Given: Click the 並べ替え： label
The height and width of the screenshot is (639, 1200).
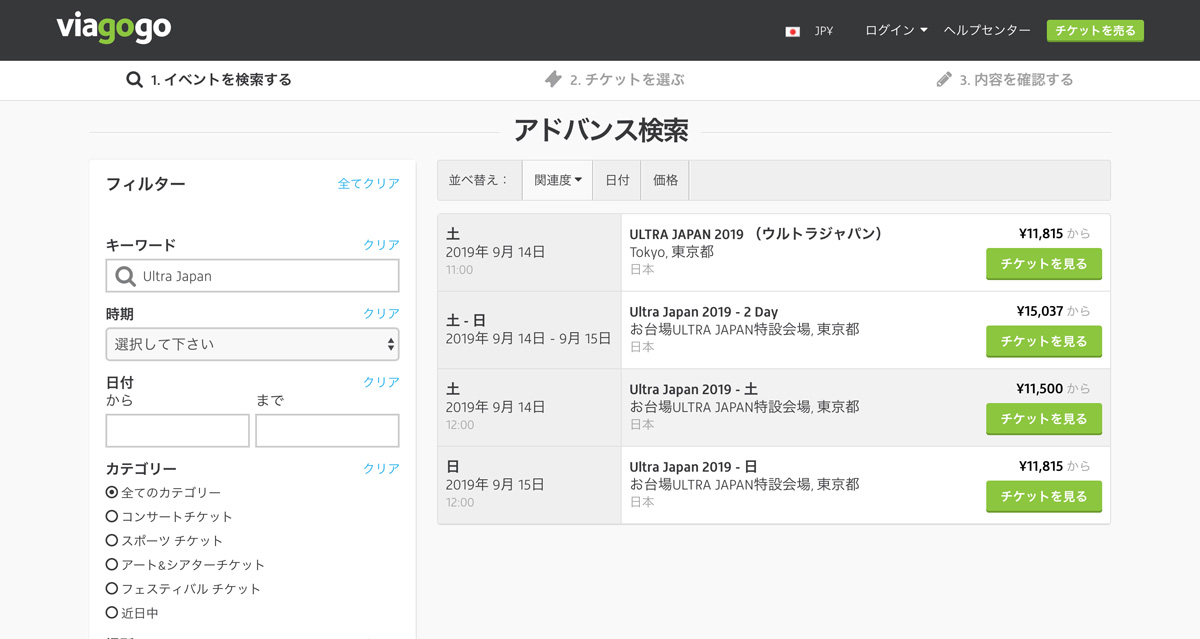Looking at the screenshot, I should tap(479, 180).
